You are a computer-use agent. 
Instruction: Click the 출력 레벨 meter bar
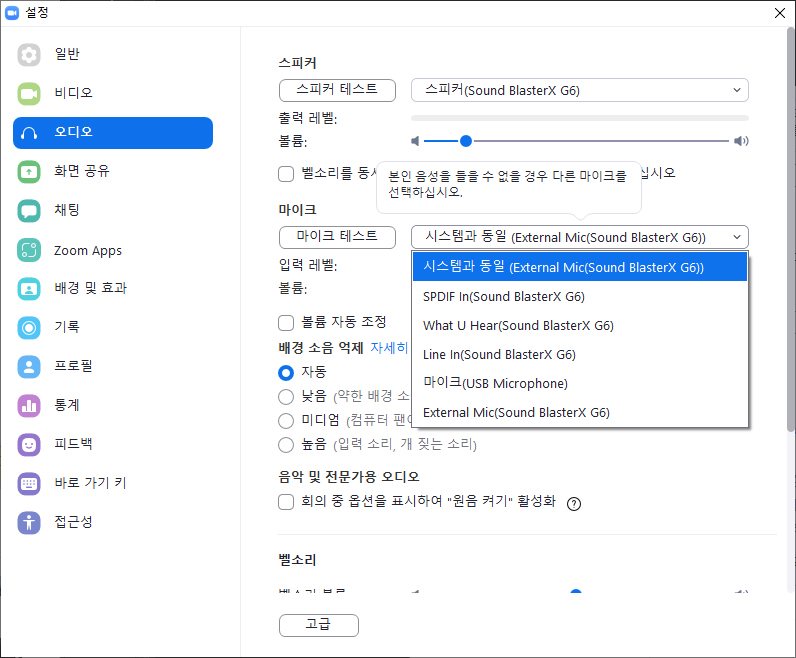pyautogui.click(x=580, y=118)
